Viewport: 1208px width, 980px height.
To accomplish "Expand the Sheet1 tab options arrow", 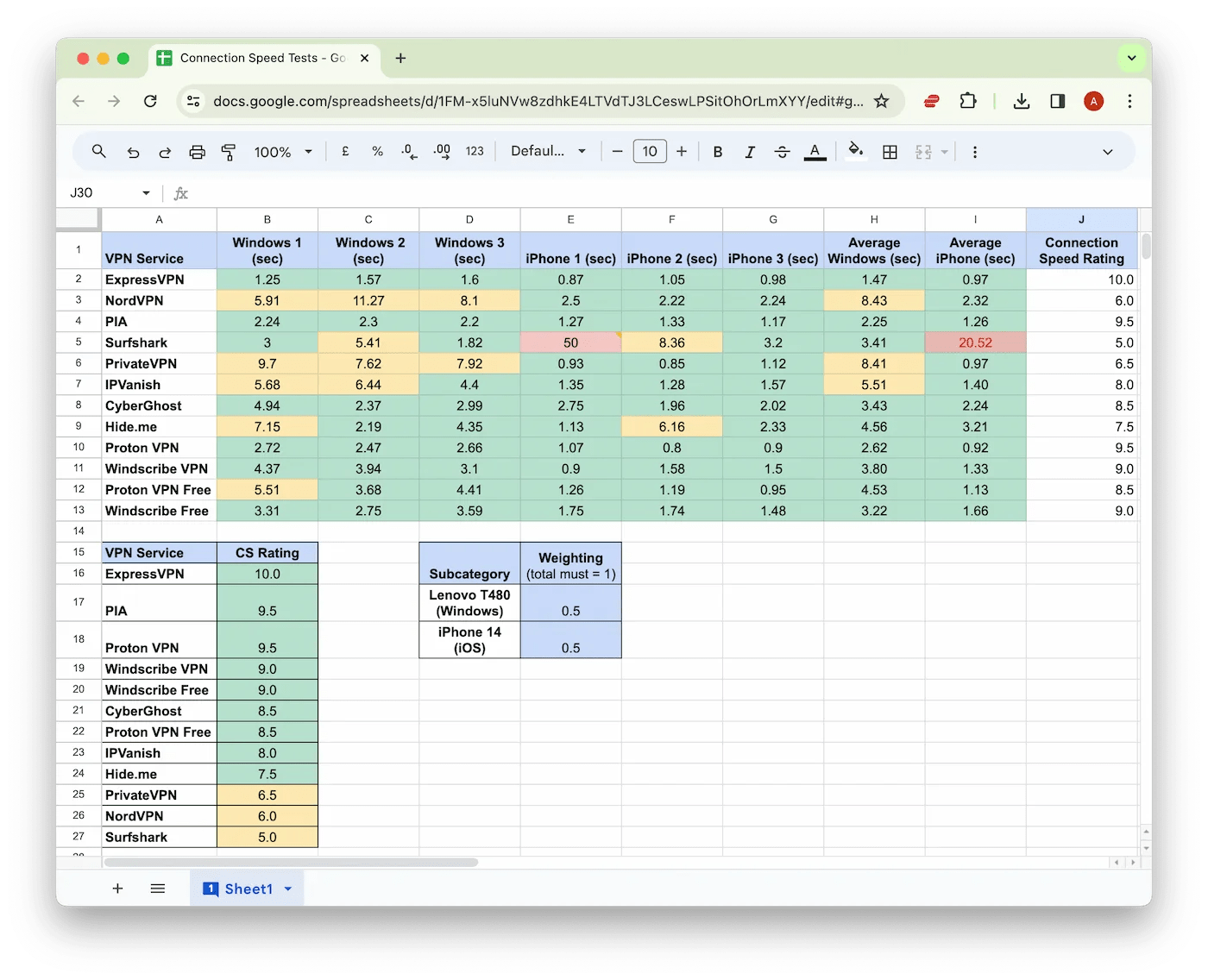I will [x=288, y=889].
